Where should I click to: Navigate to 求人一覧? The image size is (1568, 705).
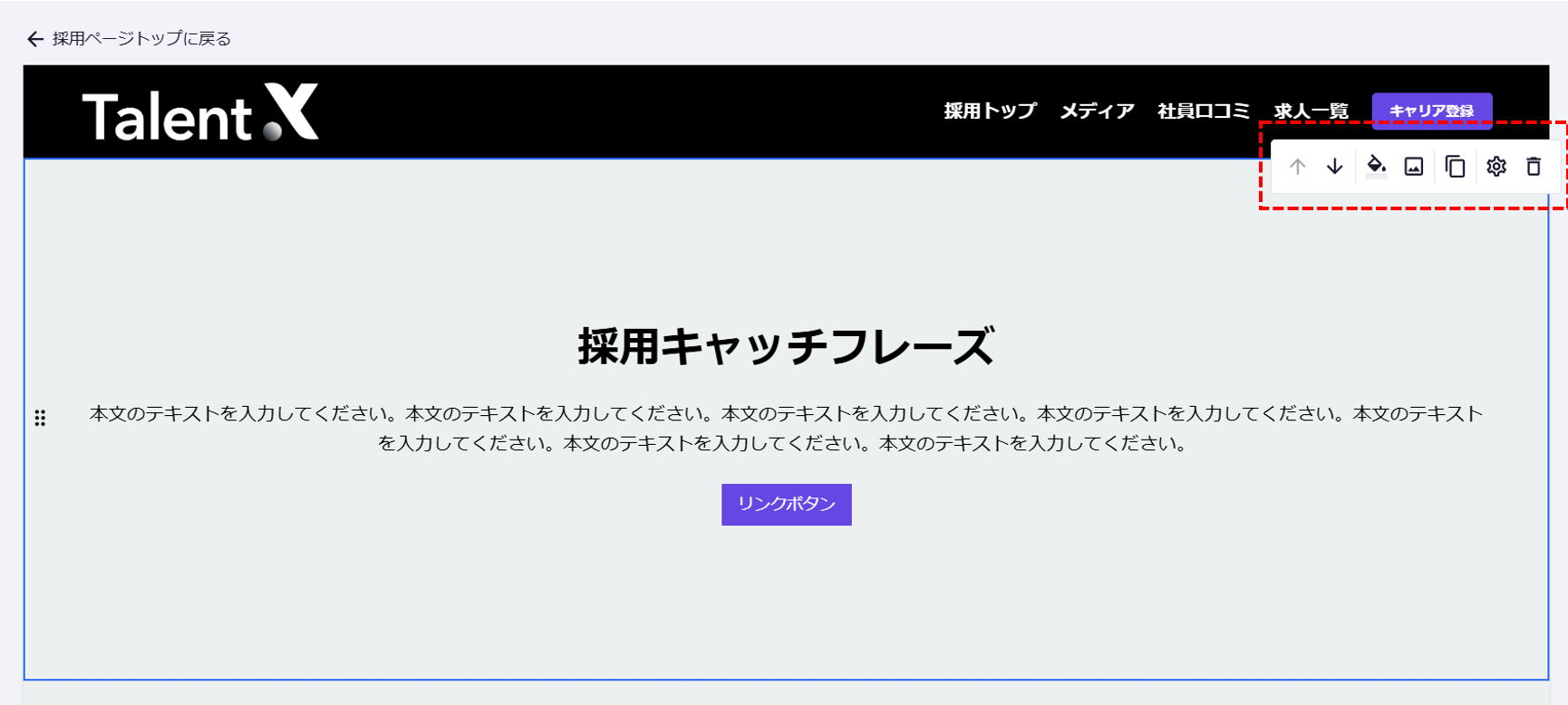pyautogui.click(x=1311, y=111)
